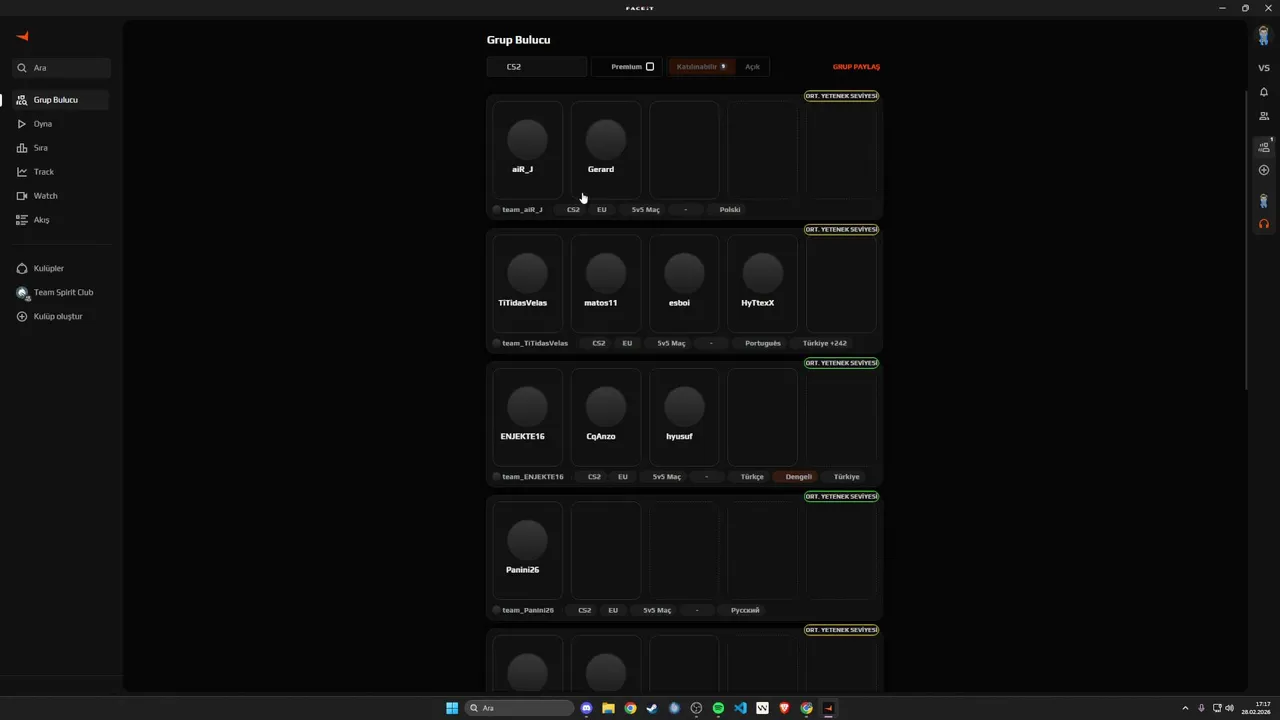
Task: Open esboi's player card
Action: (684, 283)
